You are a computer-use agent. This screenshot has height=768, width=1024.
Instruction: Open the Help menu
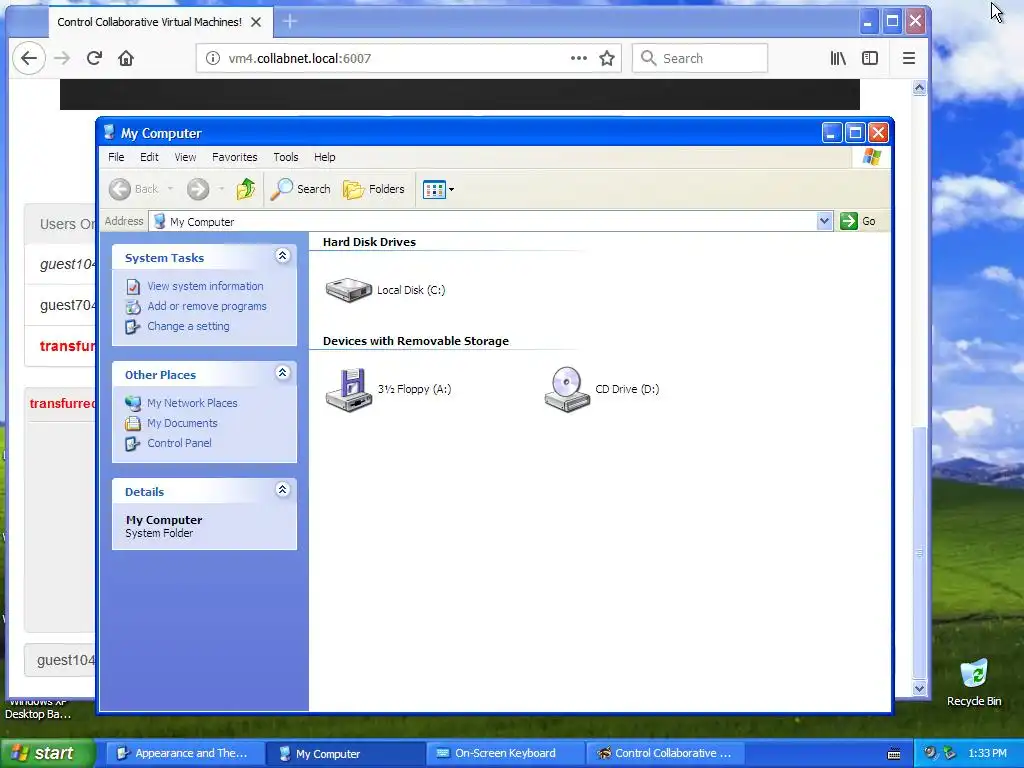pyautogui.click(x=325, y=157)
